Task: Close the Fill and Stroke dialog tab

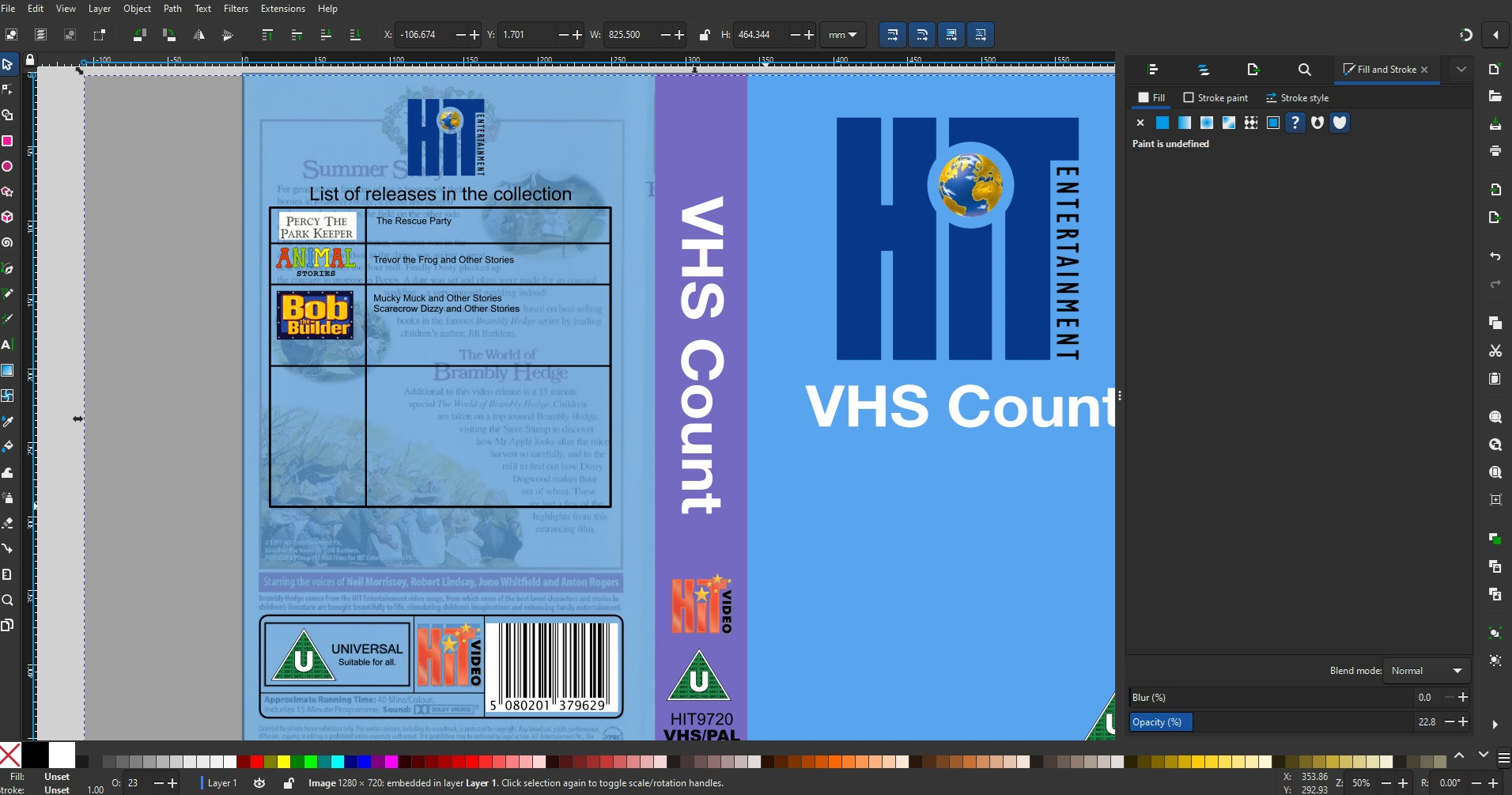Action: tap(1424, 70)
